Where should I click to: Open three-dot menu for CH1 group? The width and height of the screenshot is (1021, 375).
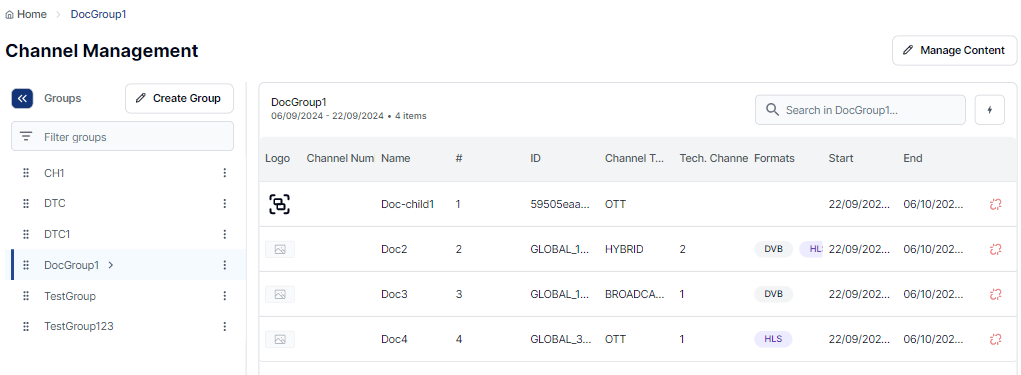[225, 173]
